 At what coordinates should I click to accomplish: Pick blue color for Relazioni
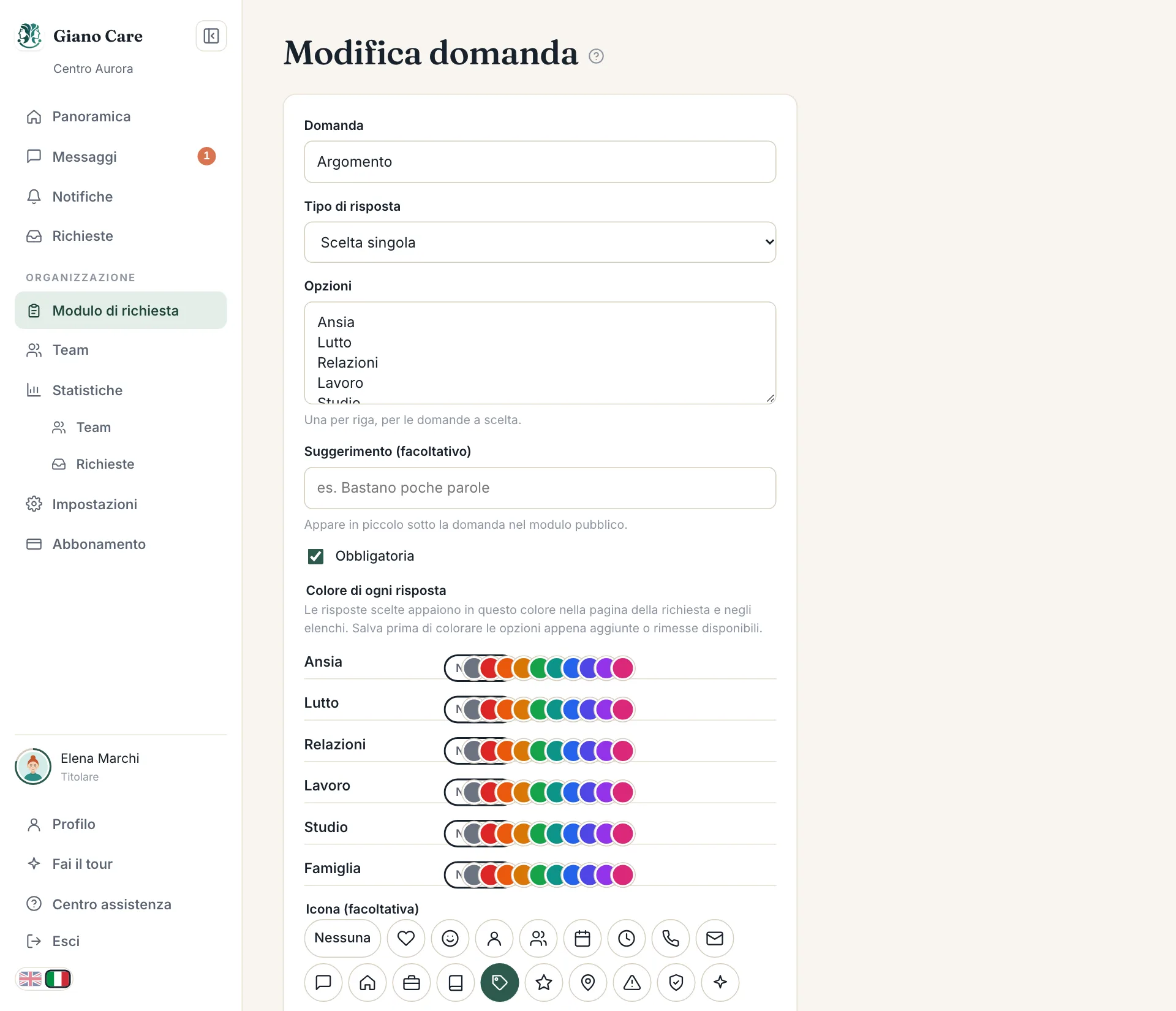572,751
